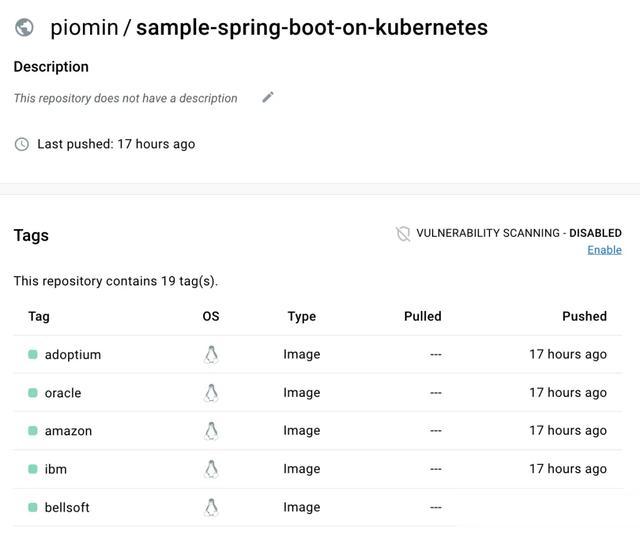
Task: Open the adoptium tag
Action: (73, 354)
